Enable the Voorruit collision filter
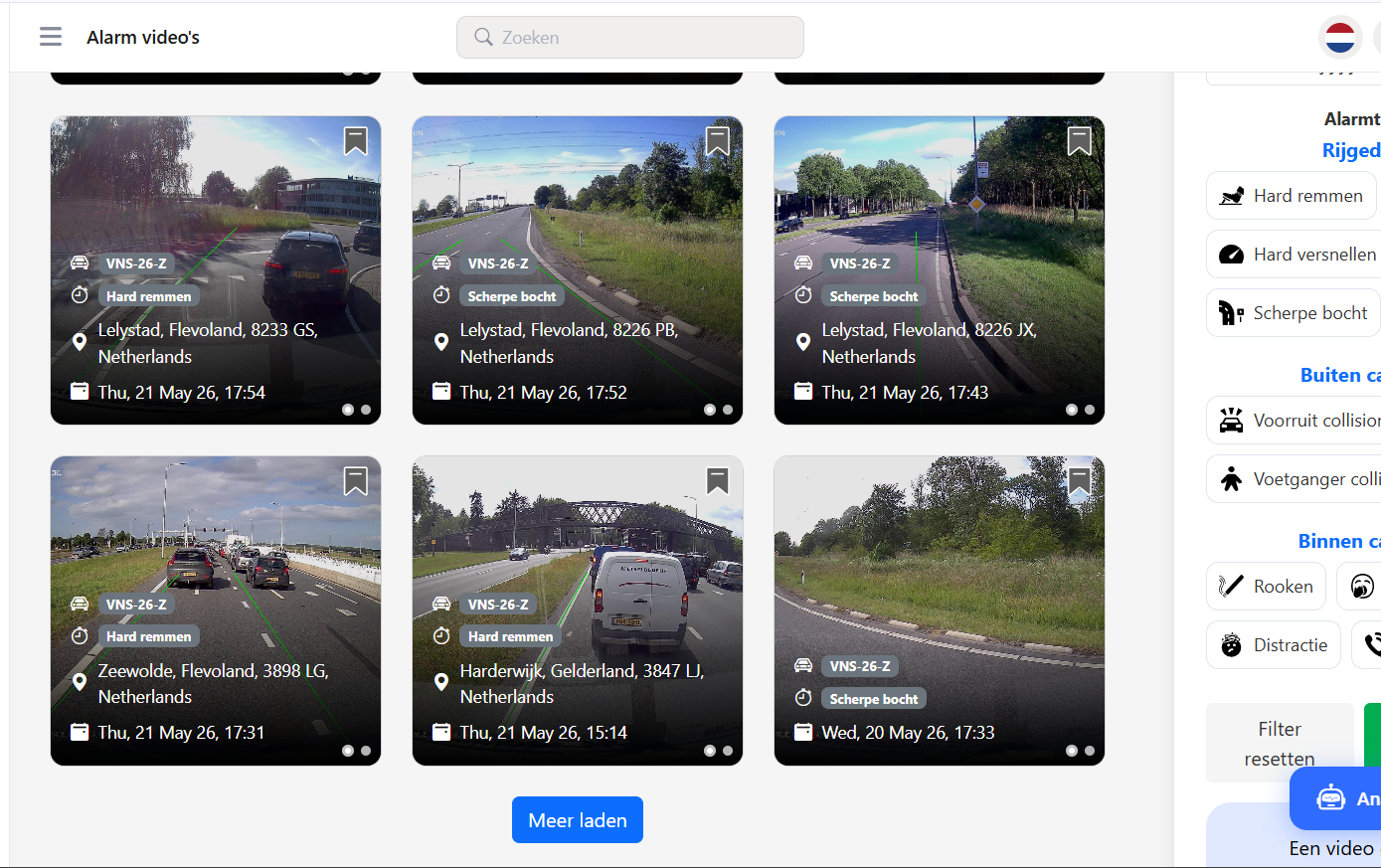This screenshot has height=868, width=1381. [x=1294, y=421]
